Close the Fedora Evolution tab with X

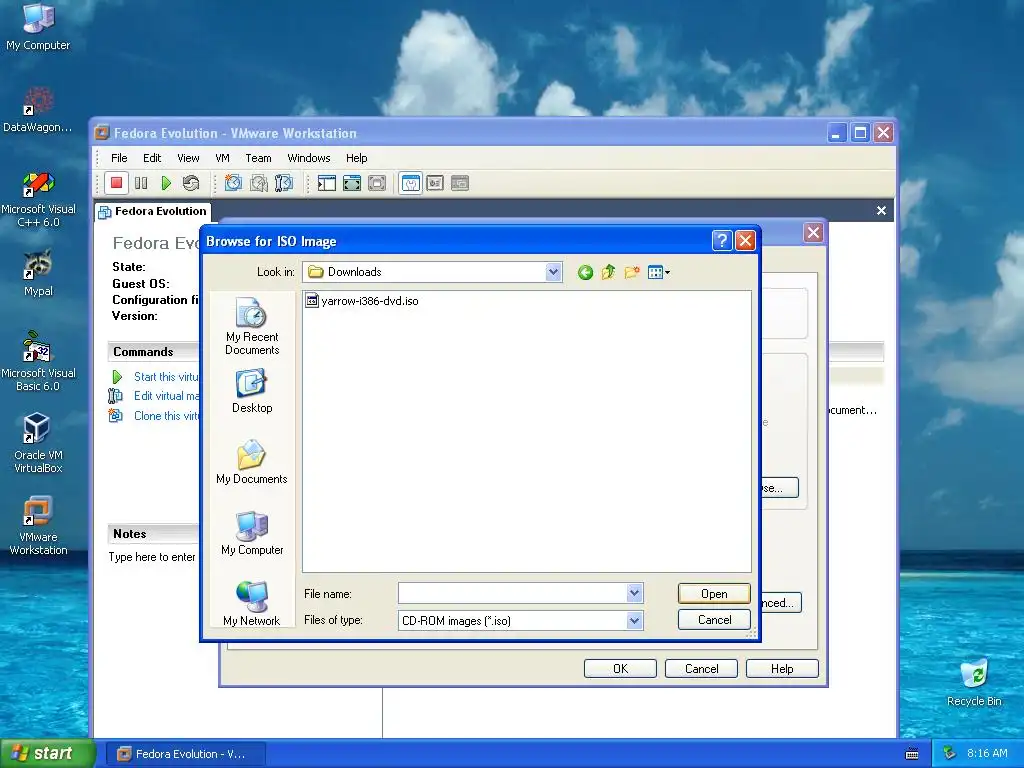coord(881,210)
